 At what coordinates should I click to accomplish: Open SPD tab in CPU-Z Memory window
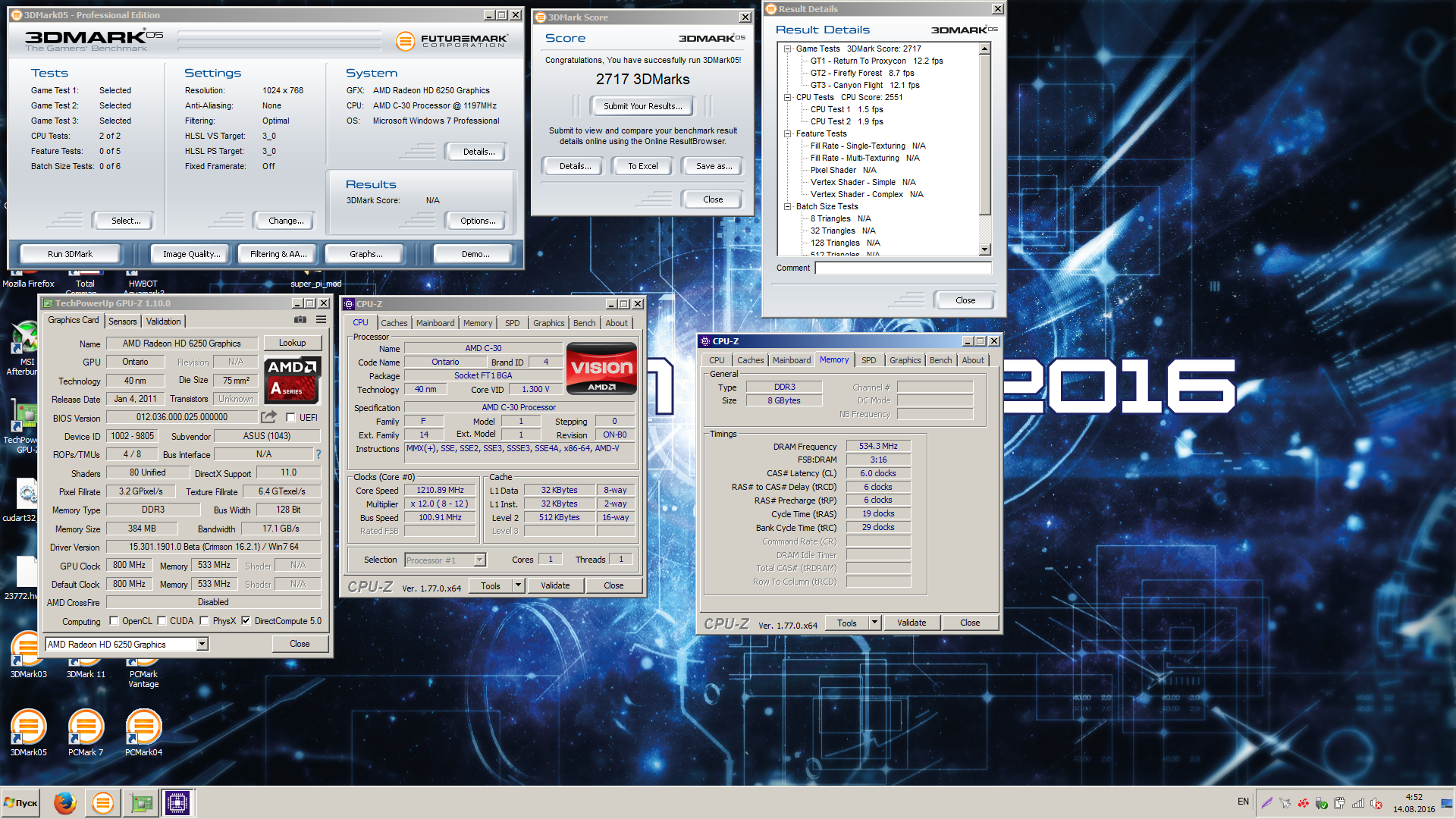point(869,360)
